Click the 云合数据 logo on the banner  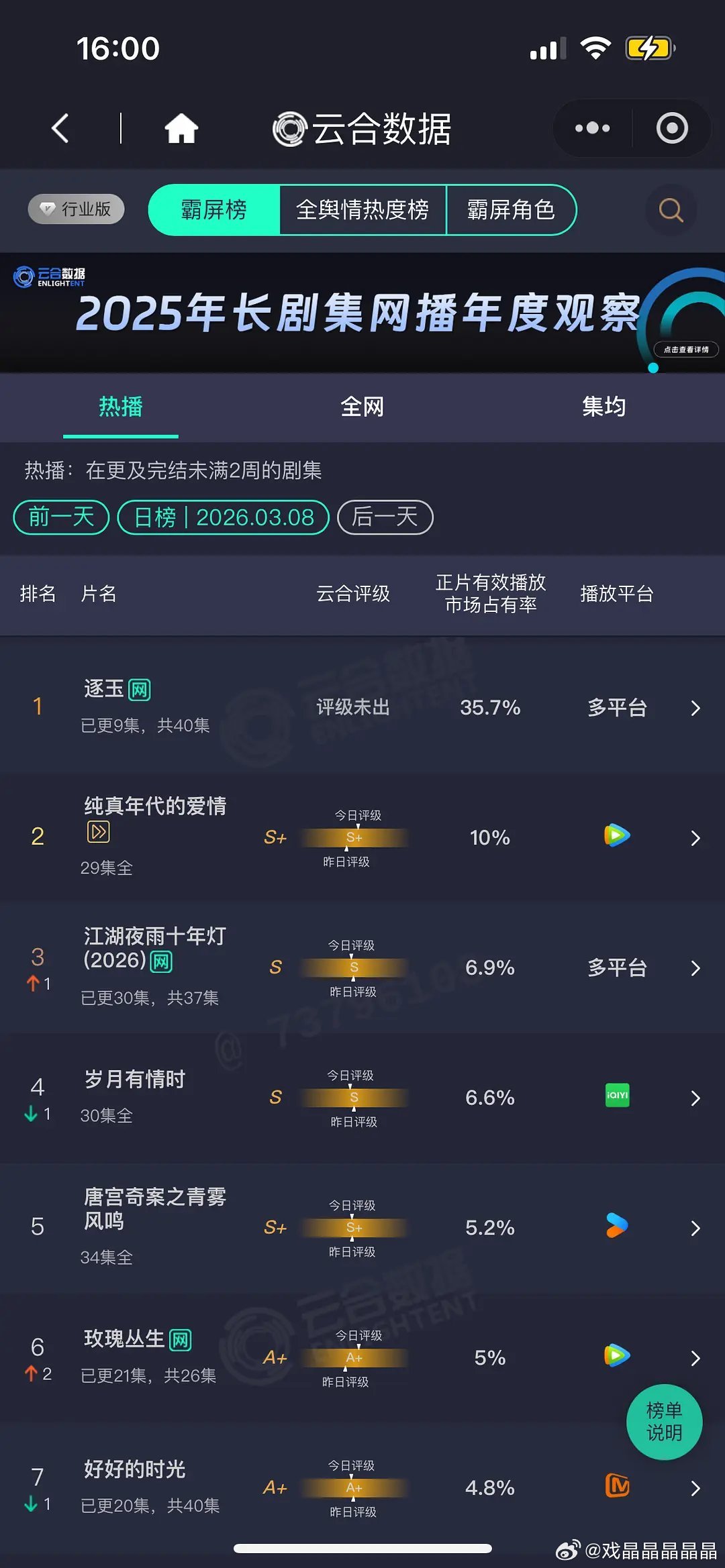(x=50, y=275)
